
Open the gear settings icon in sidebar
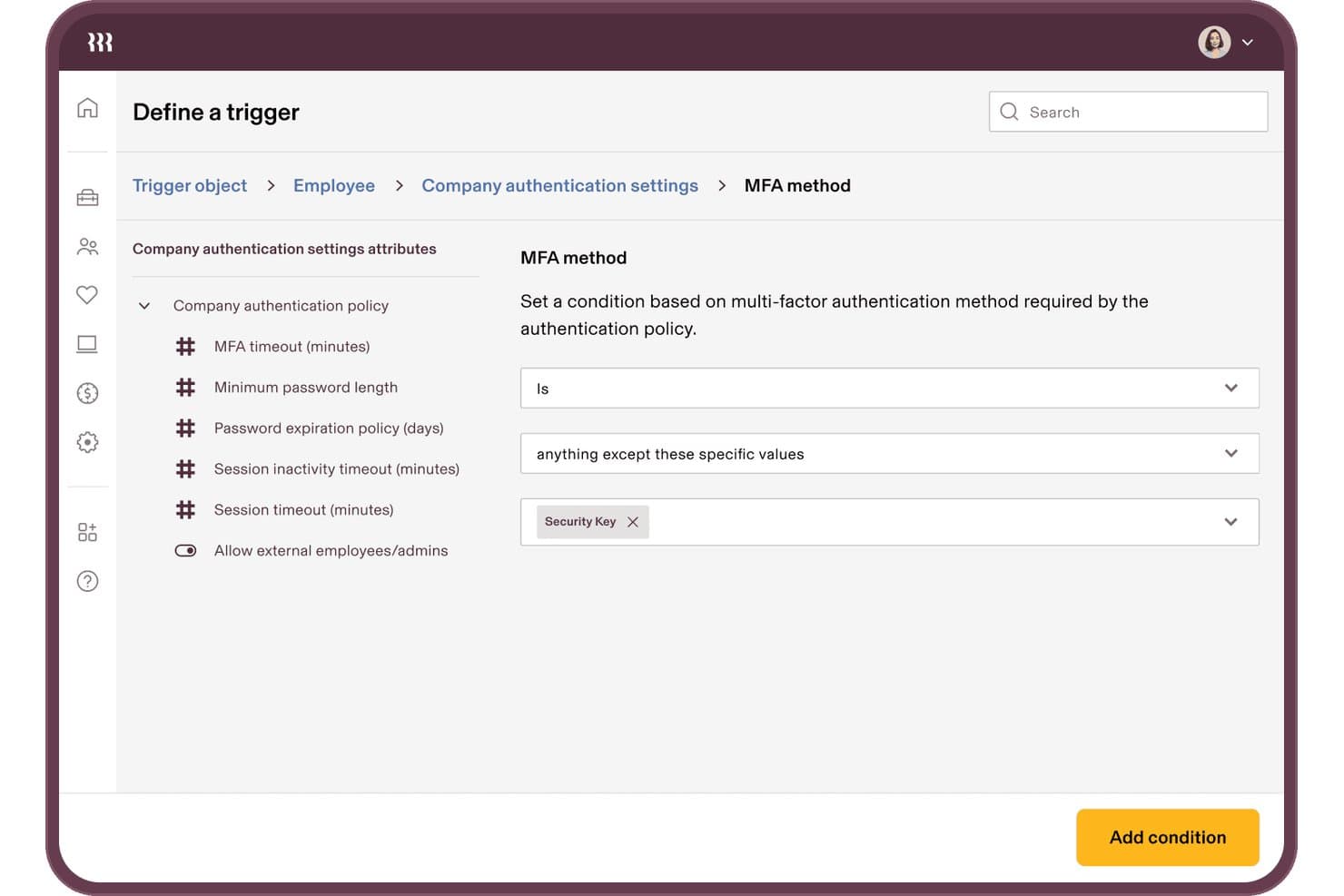click(x=87, y=442)
